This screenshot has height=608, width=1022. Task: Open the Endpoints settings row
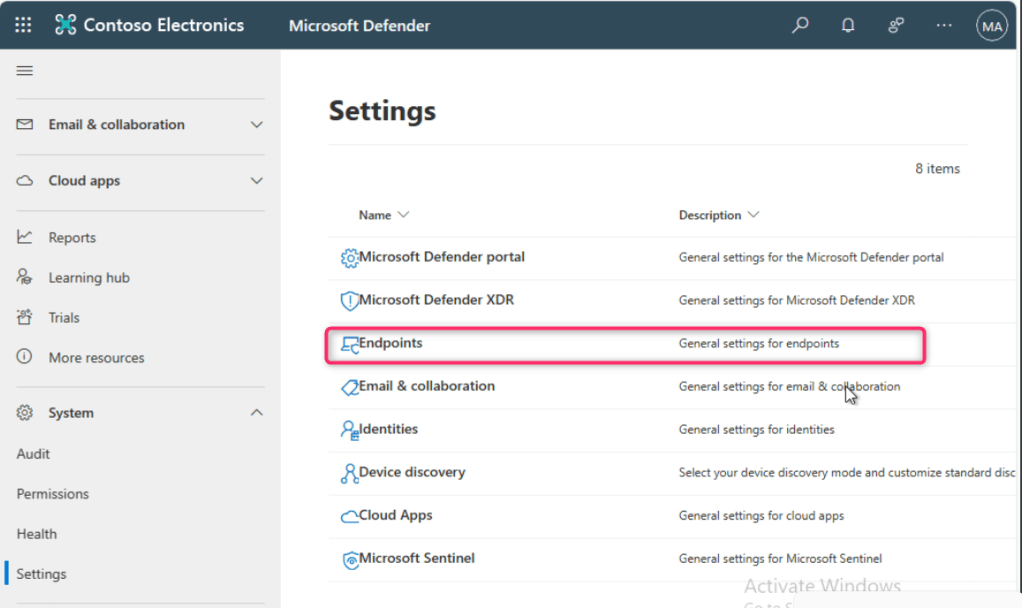click(x=391, y=343)
